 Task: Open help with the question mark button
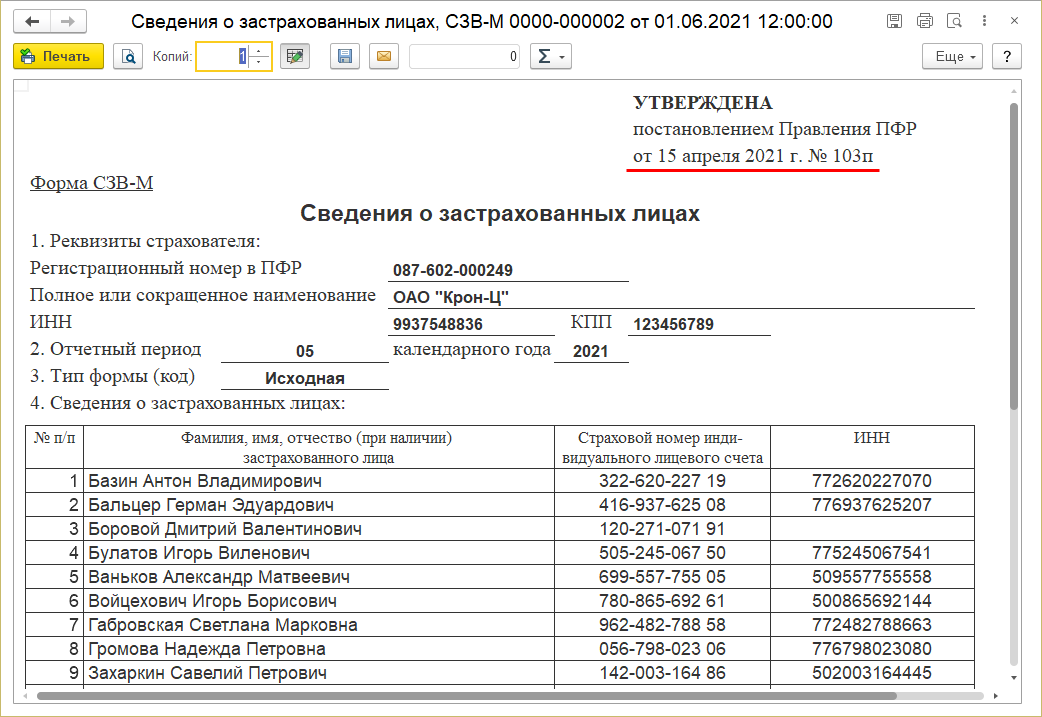point(1007,56)
